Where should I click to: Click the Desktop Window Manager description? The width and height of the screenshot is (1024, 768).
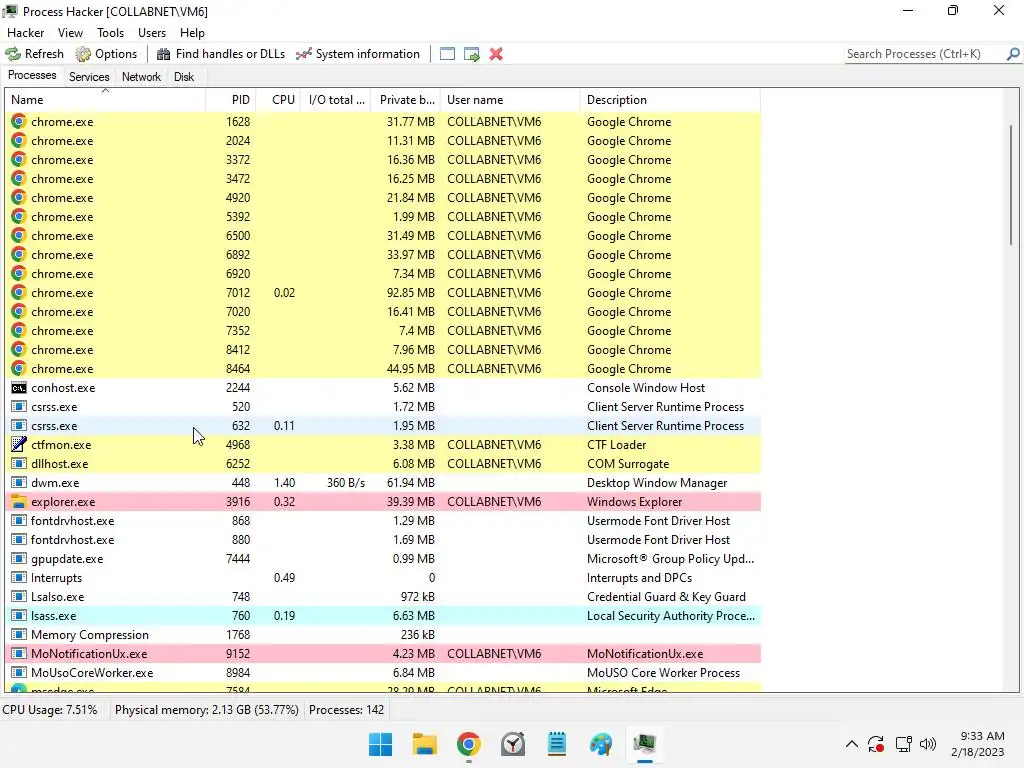click(x=657, y=483)
